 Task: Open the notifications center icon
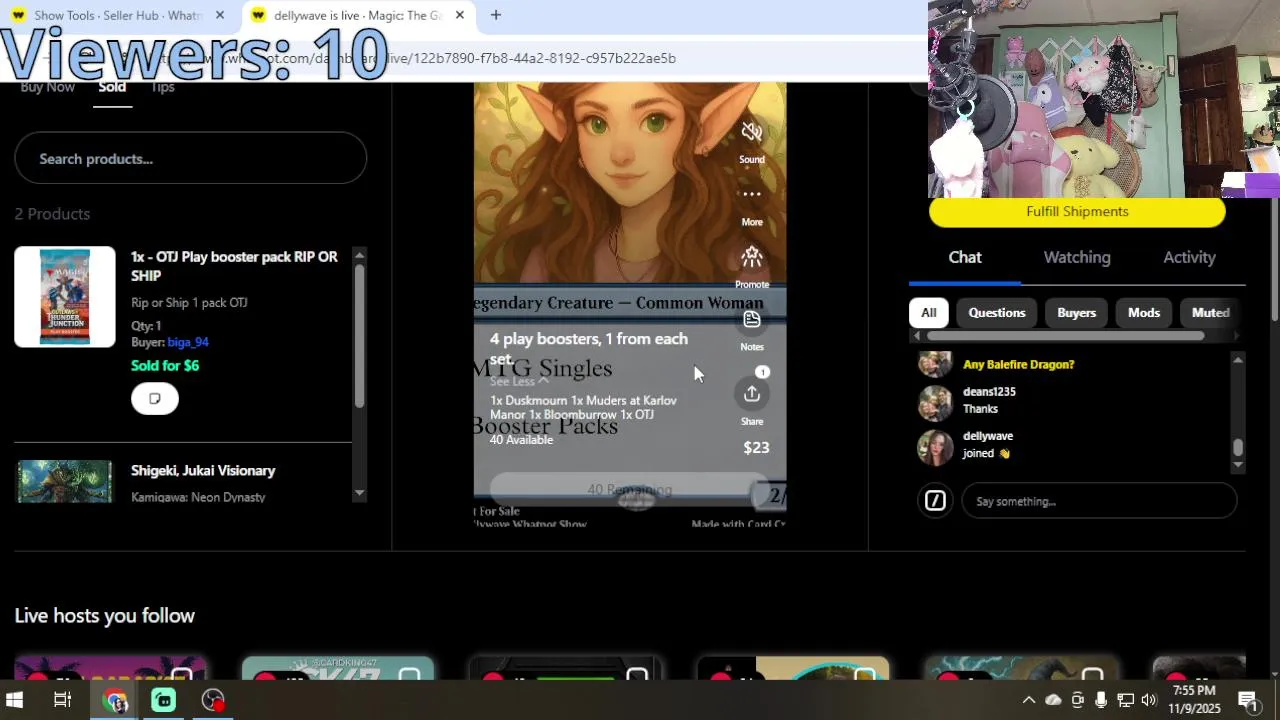(x=1247, y=700)
